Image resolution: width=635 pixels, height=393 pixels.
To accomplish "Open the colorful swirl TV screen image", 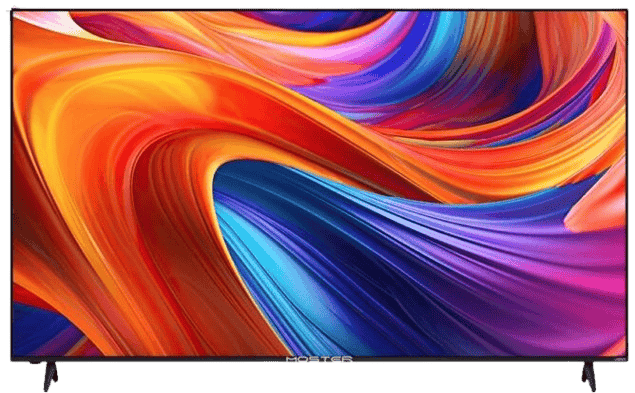I will tap(319, 184).
